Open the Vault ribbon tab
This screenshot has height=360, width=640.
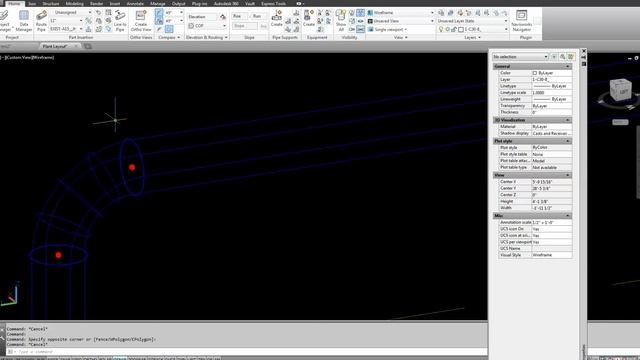pyautogui.click(x=250, y=3)
